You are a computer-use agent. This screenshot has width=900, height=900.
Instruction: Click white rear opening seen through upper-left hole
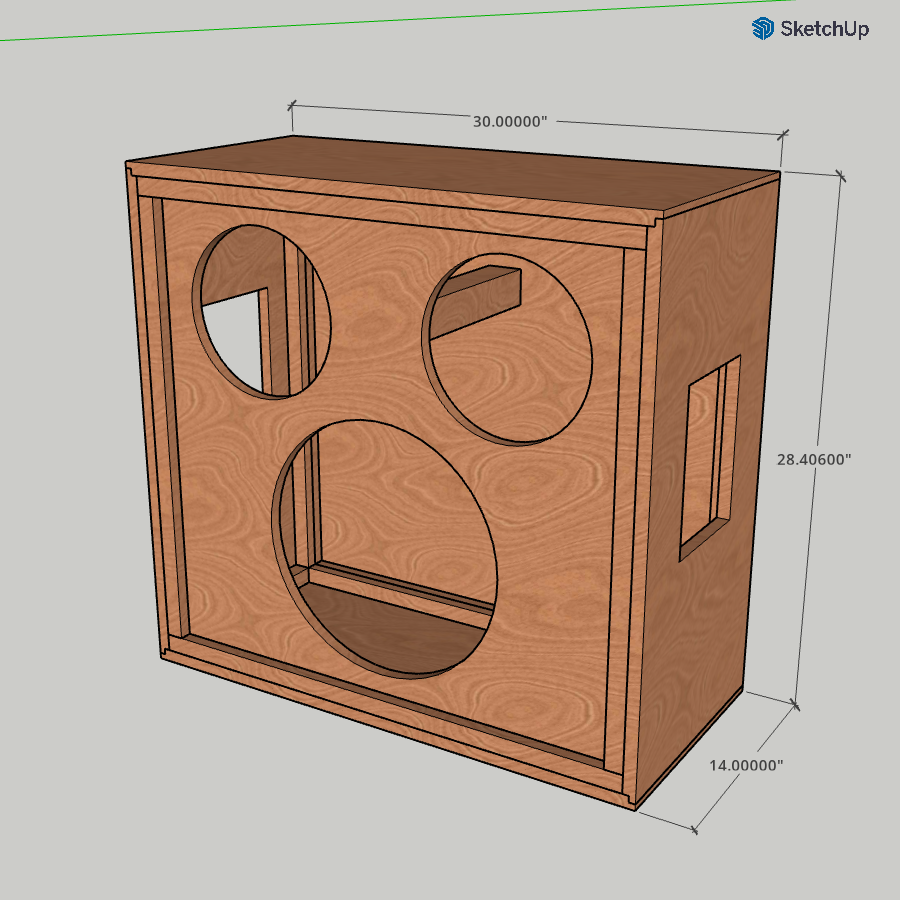pos(228,335)
